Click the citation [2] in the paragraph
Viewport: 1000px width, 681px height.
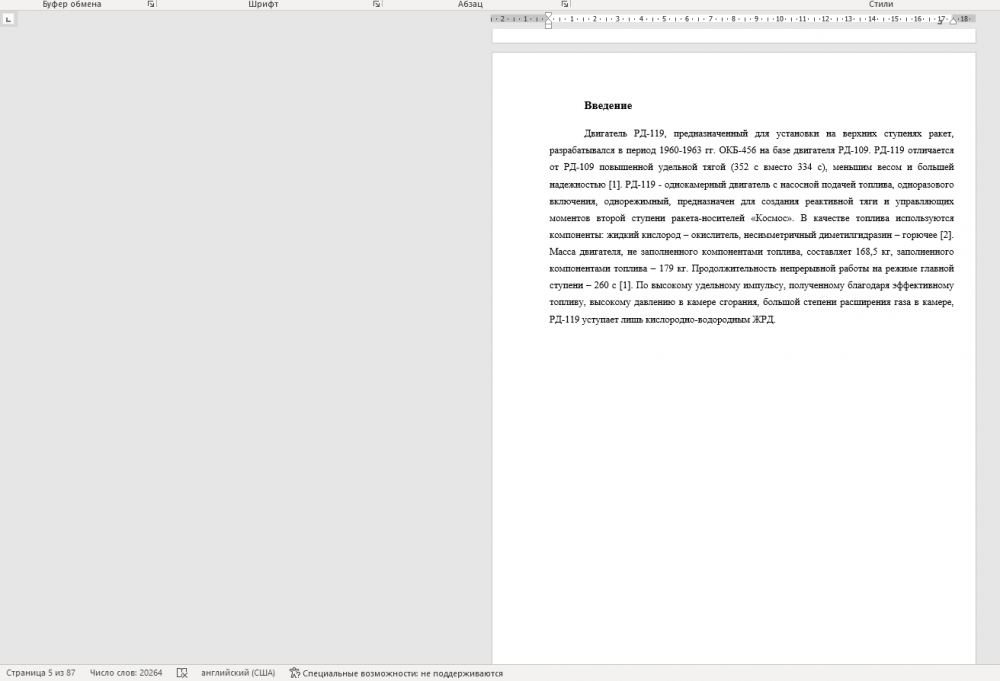[x=946, y=235]
